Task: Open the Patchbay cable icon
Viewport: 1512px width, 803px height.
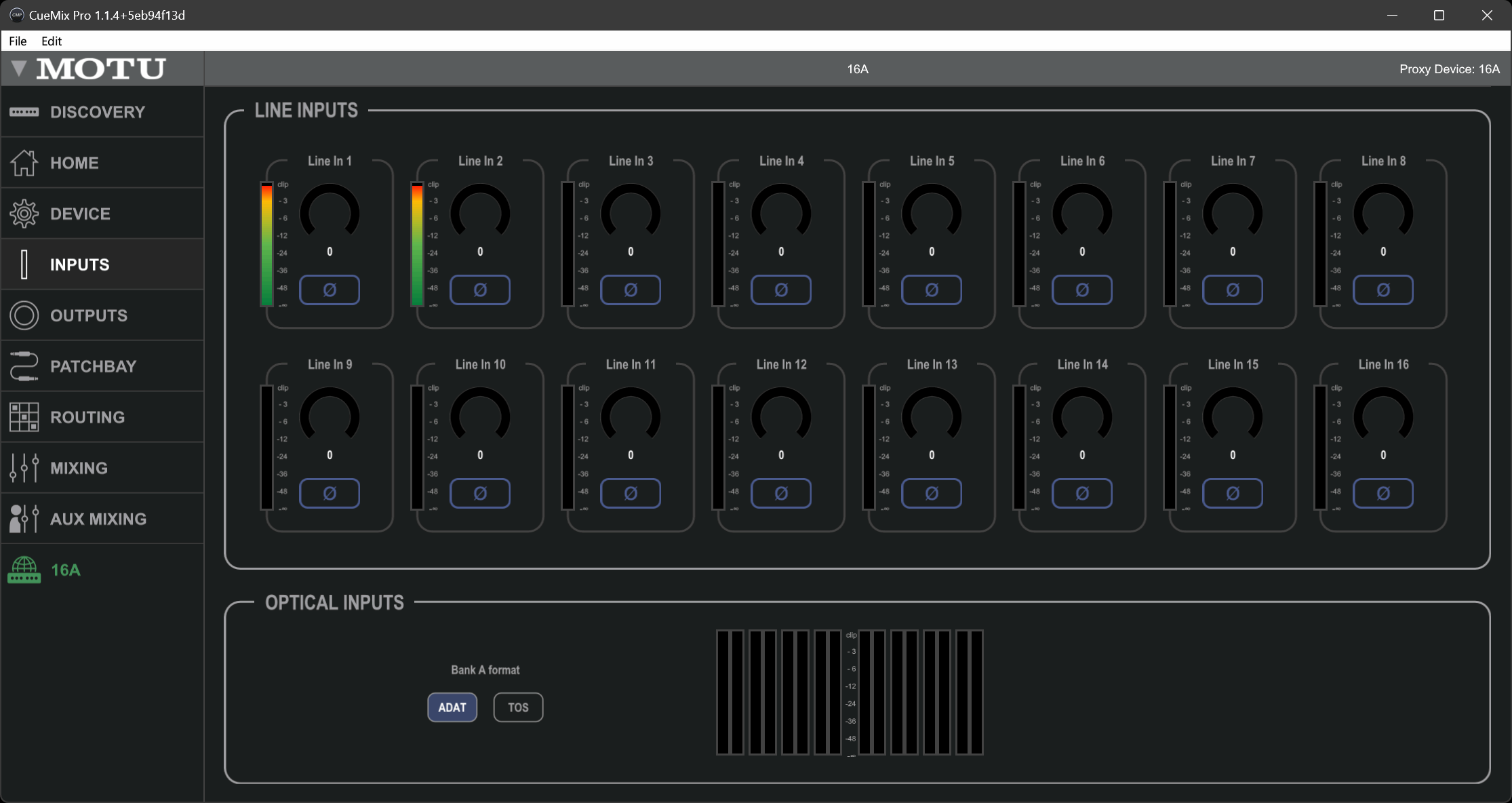Action: click(x=24, y=366)
